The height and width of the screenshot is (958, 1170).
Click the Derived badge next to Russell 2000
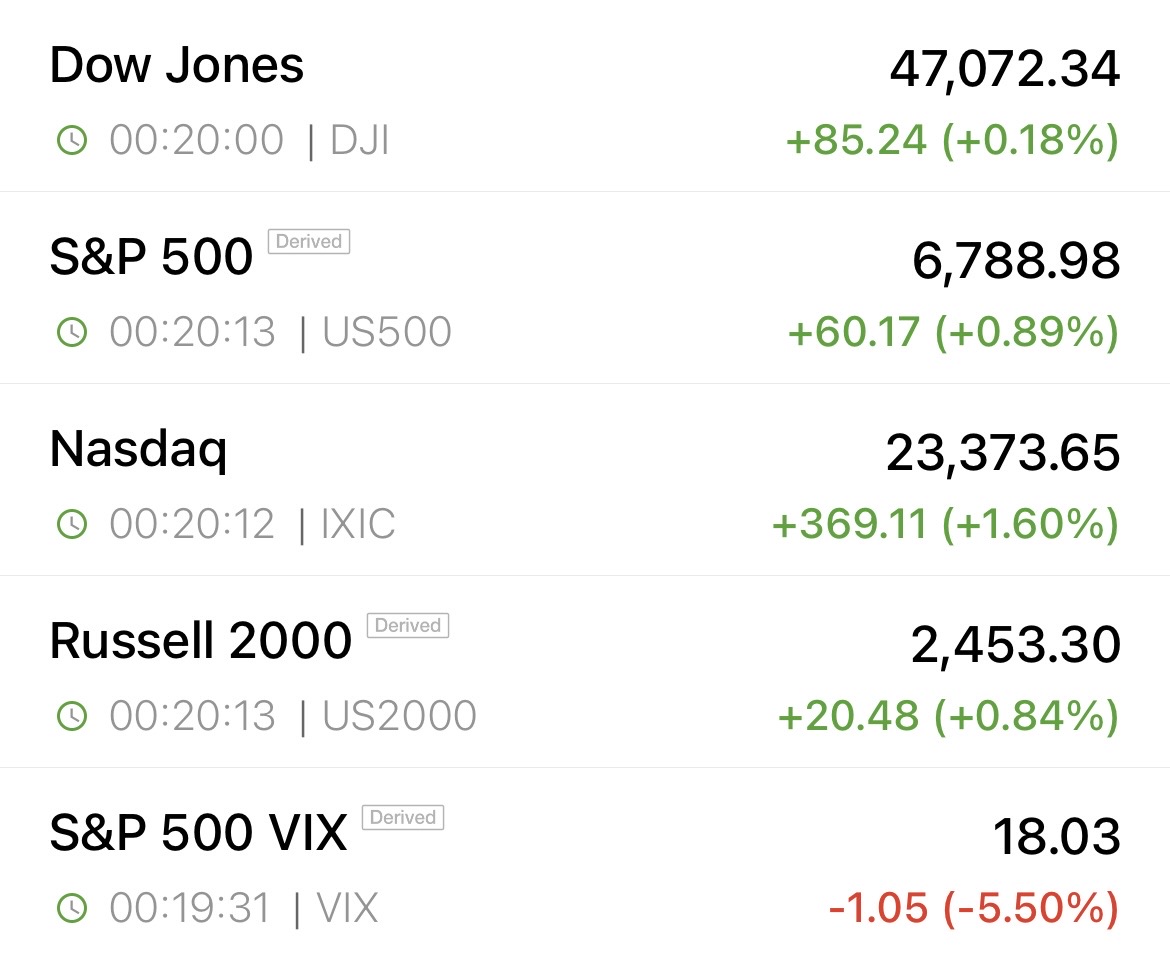(408, 625)
